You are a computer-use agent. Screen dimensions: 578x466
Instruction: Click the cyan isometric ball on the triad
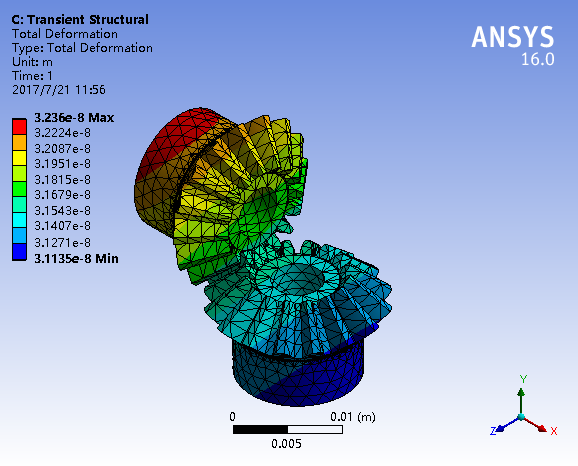521,417
